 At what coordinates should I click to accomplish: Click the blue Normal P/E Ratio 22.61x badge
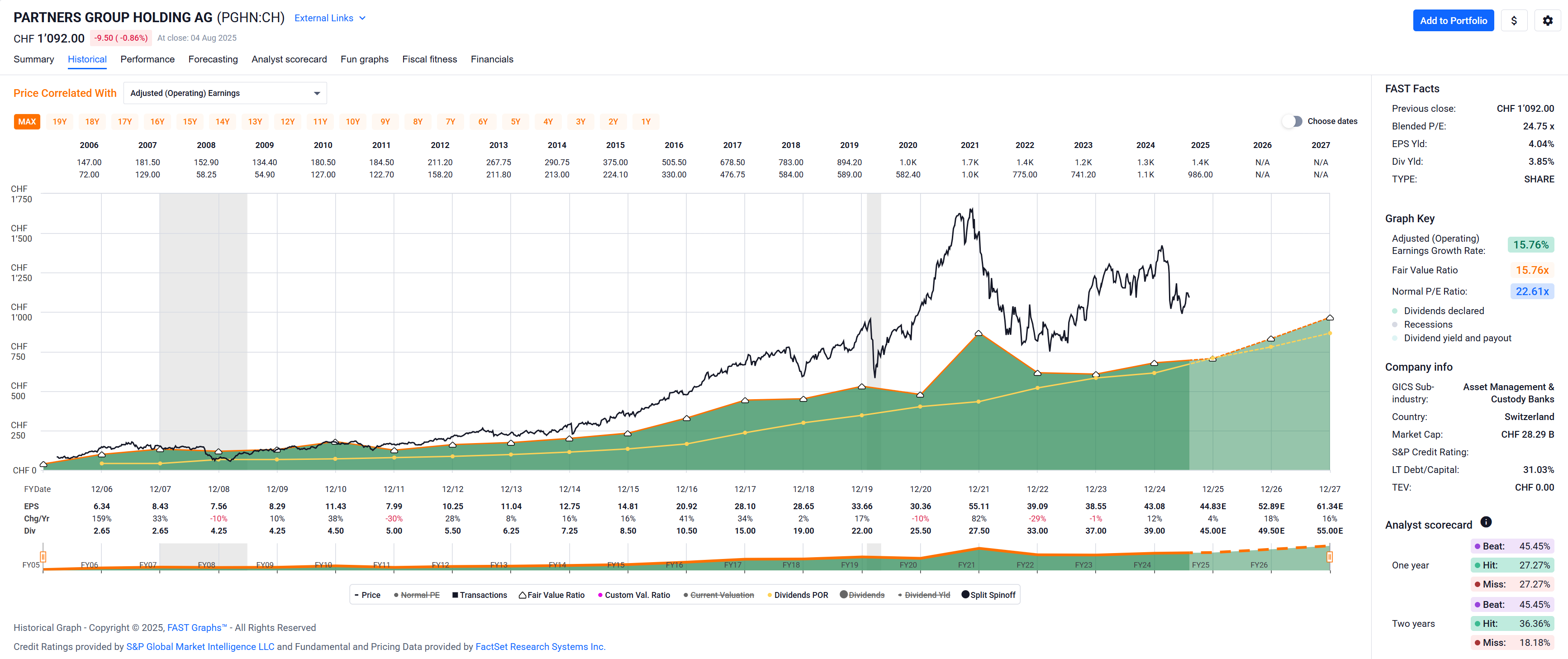tap(1531, 291)
